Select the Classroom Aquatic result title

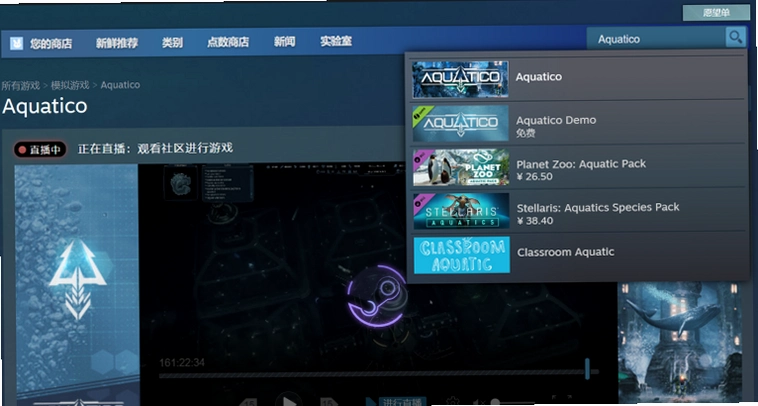click(566, 252)
